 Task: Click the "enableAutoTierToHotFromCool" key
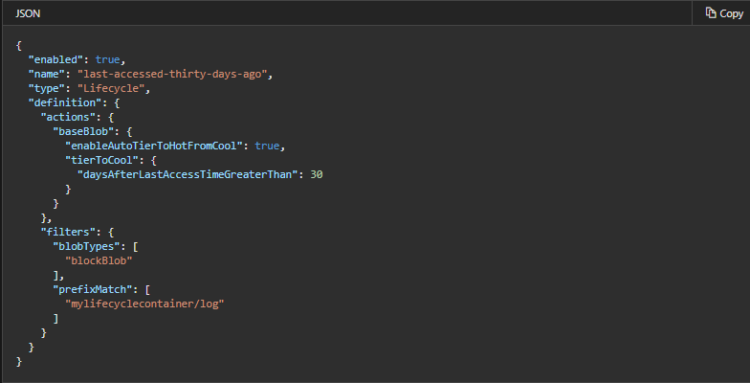tap(154, 146)
